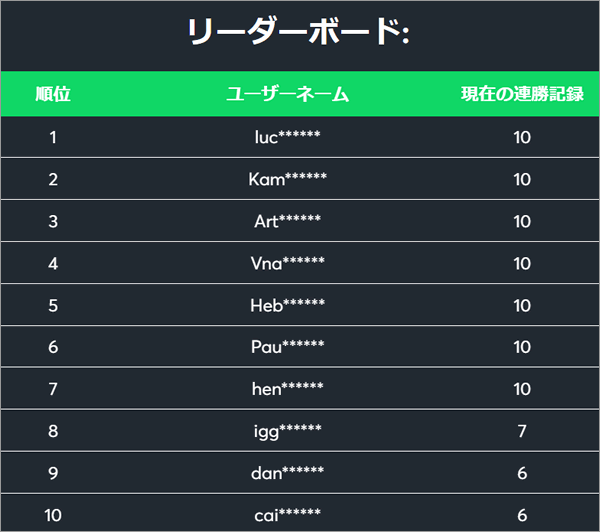This screenshot has width=600, height=532.
Task: Click username Kam****** in rank 2
Action: coord(287,179)
